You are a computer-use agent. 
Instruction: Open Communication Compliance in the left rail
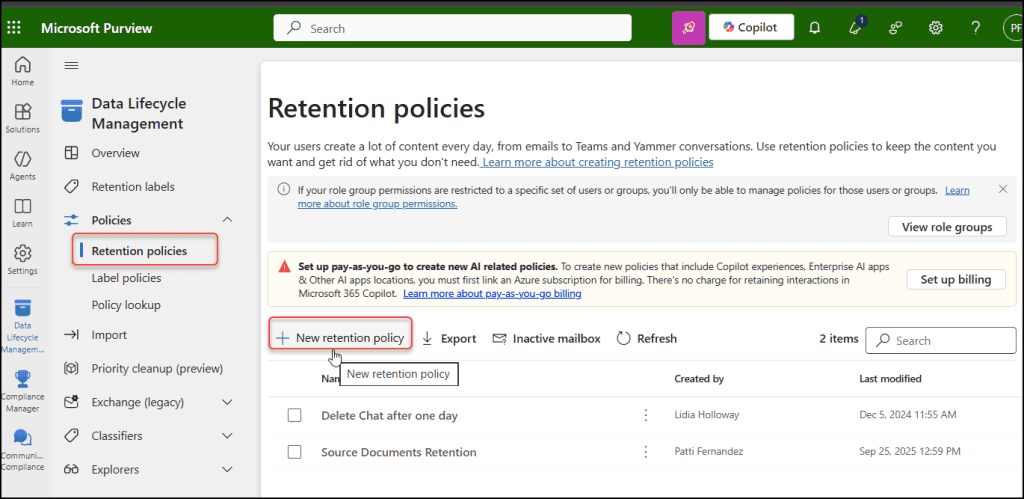[x=23, y=450]
